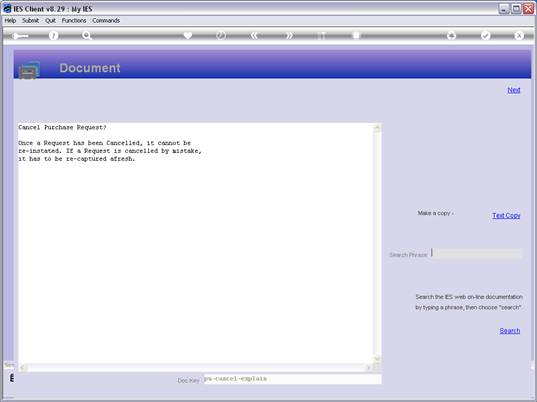
Task: Open the Commands menu
Action: point(106,21)
